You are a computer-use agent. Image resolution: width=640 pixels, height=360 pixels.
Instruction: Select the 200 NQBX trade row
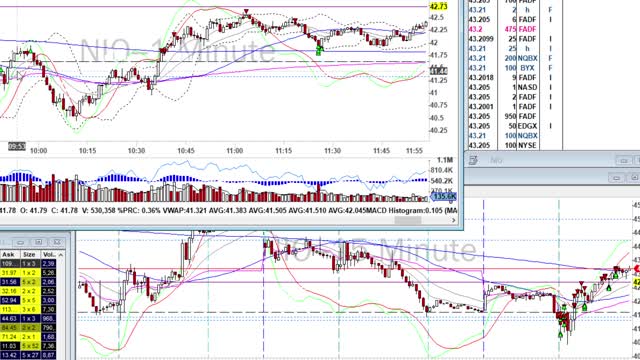(515, 58)
